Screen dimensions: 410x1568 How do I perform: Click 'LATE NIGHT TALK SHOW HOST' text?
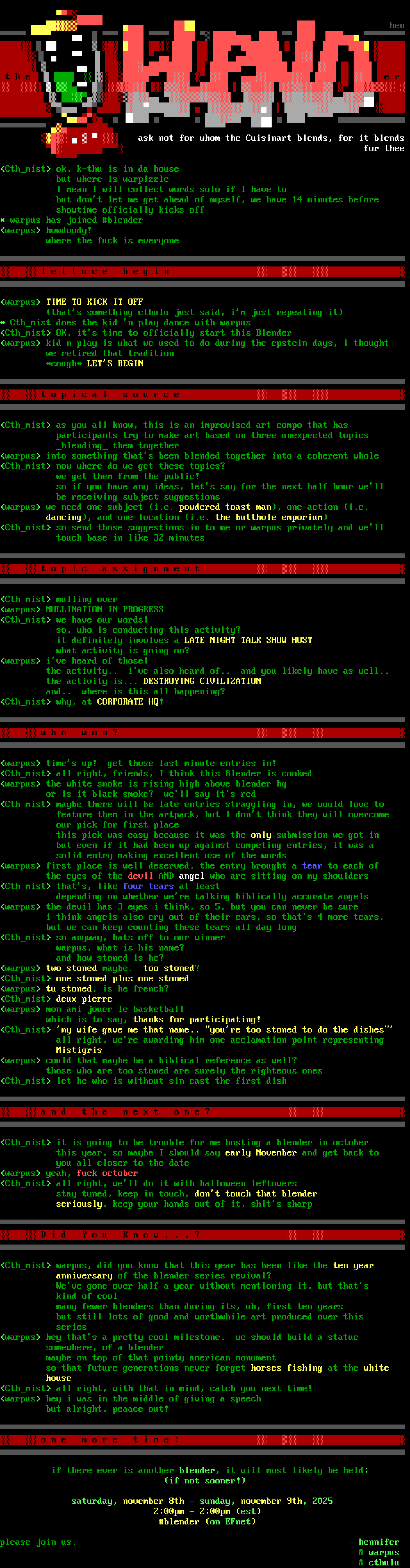click(248, 640)
